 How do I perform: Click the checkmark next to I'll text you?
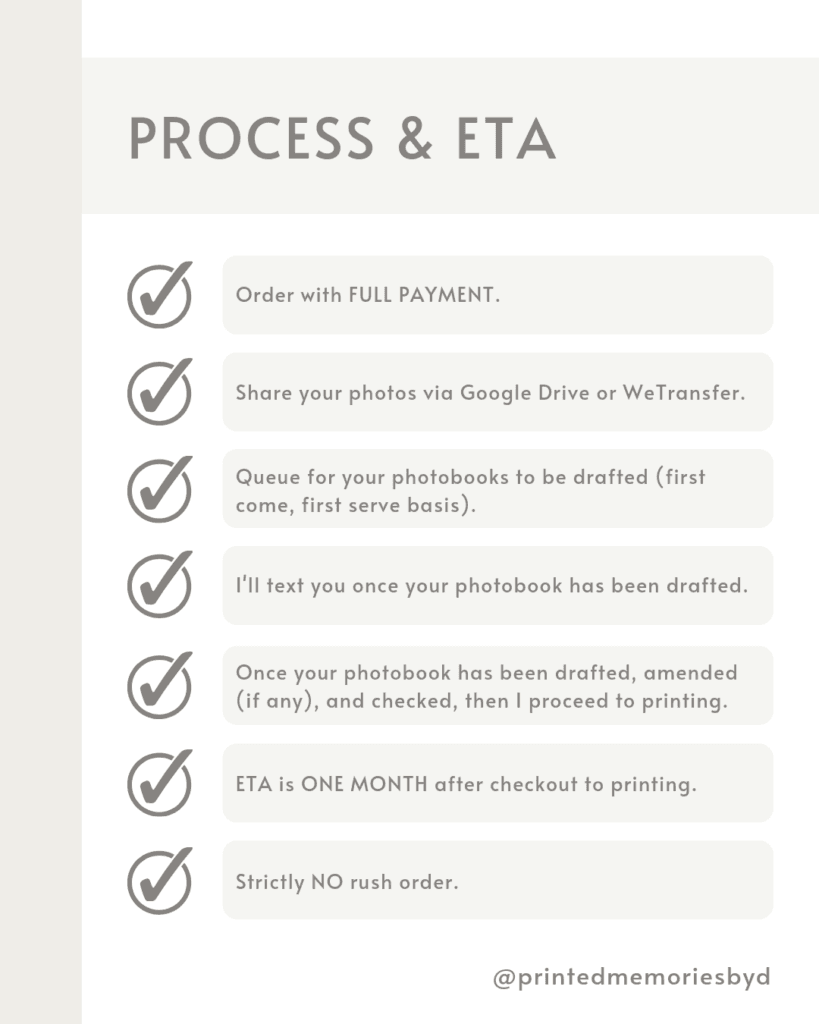click(x=160, y=585)
